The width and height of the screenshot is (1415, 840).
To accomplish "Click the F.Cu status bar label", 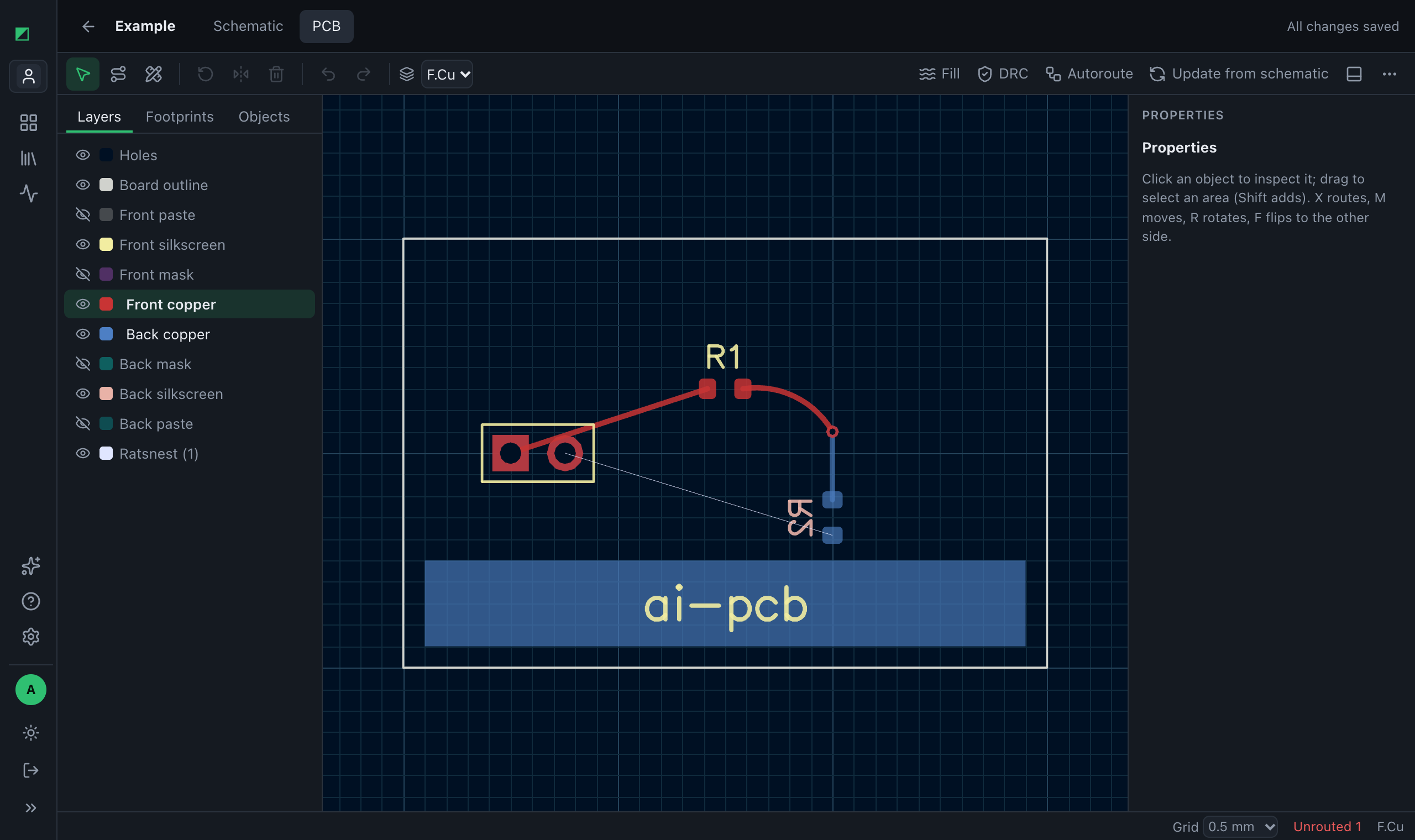I will [1390, 827].
